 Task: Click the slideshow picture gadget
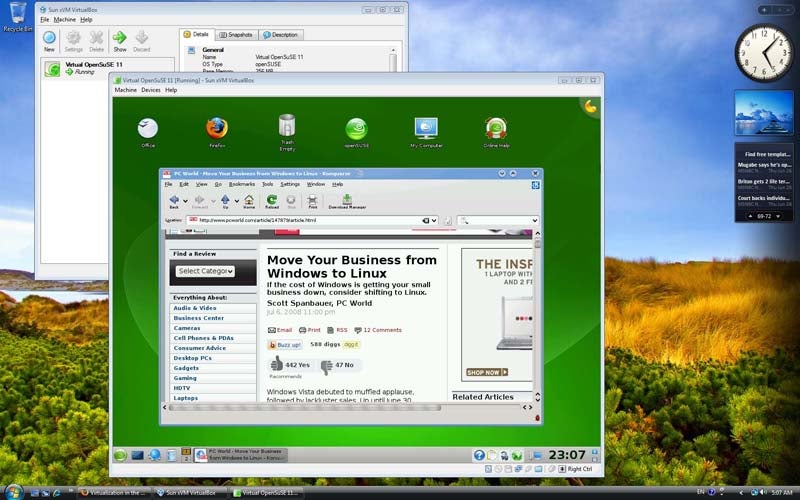point(764,113)
